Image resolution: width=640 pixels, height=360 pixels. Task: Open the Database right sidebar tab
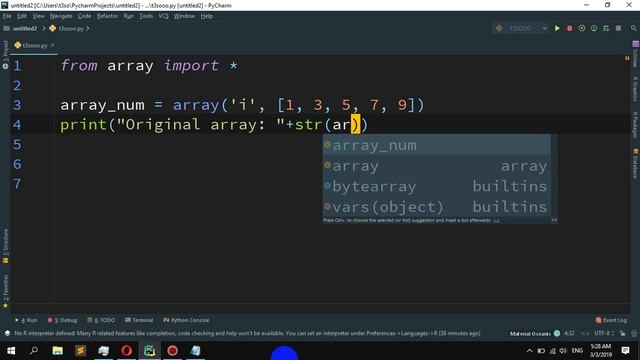[x=635, y=163]
